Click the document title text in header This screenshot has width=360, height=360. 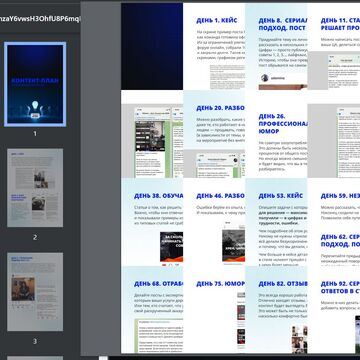40,19
